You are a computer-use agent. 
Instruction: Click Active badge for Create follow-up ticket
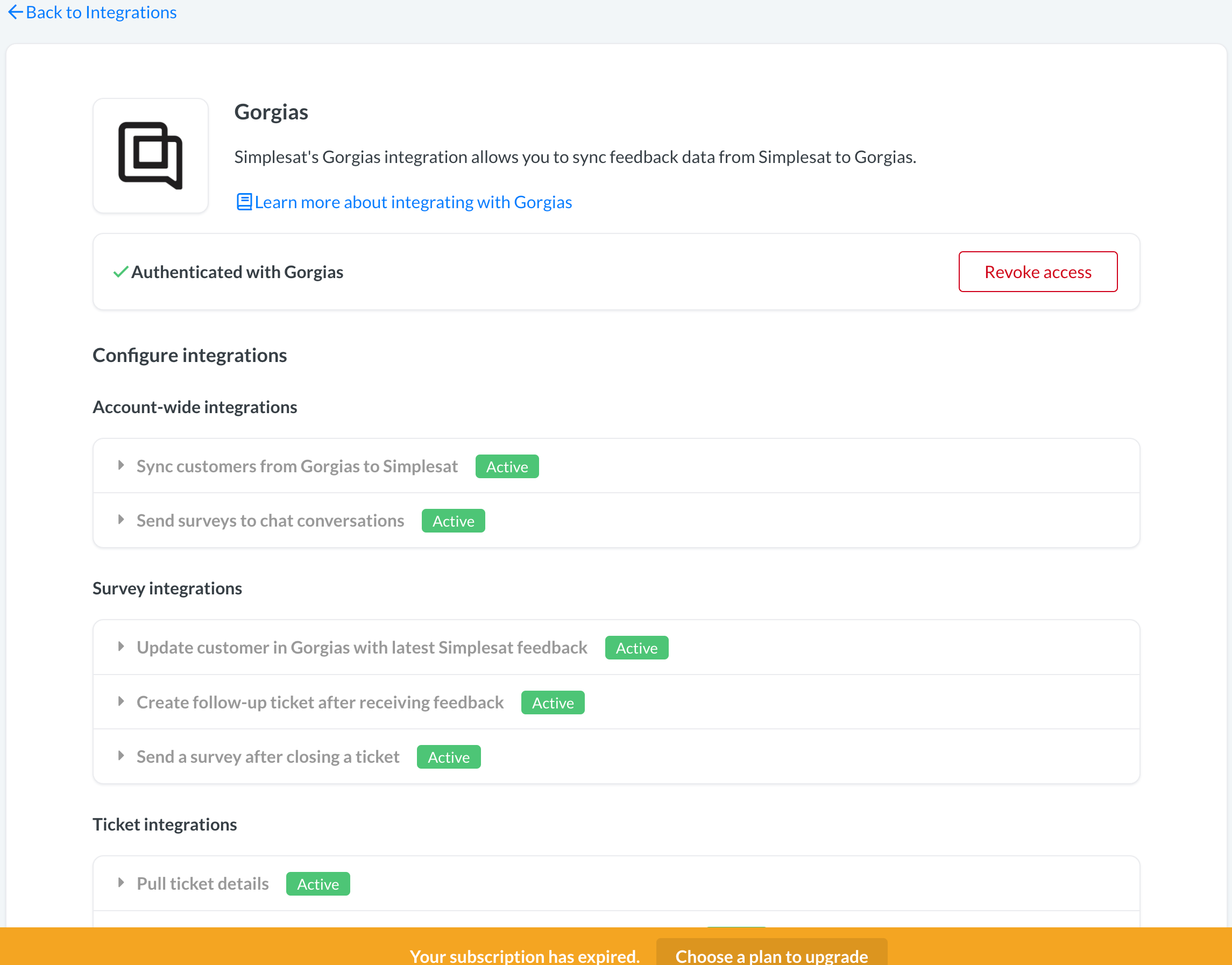(x=553, y=703)
